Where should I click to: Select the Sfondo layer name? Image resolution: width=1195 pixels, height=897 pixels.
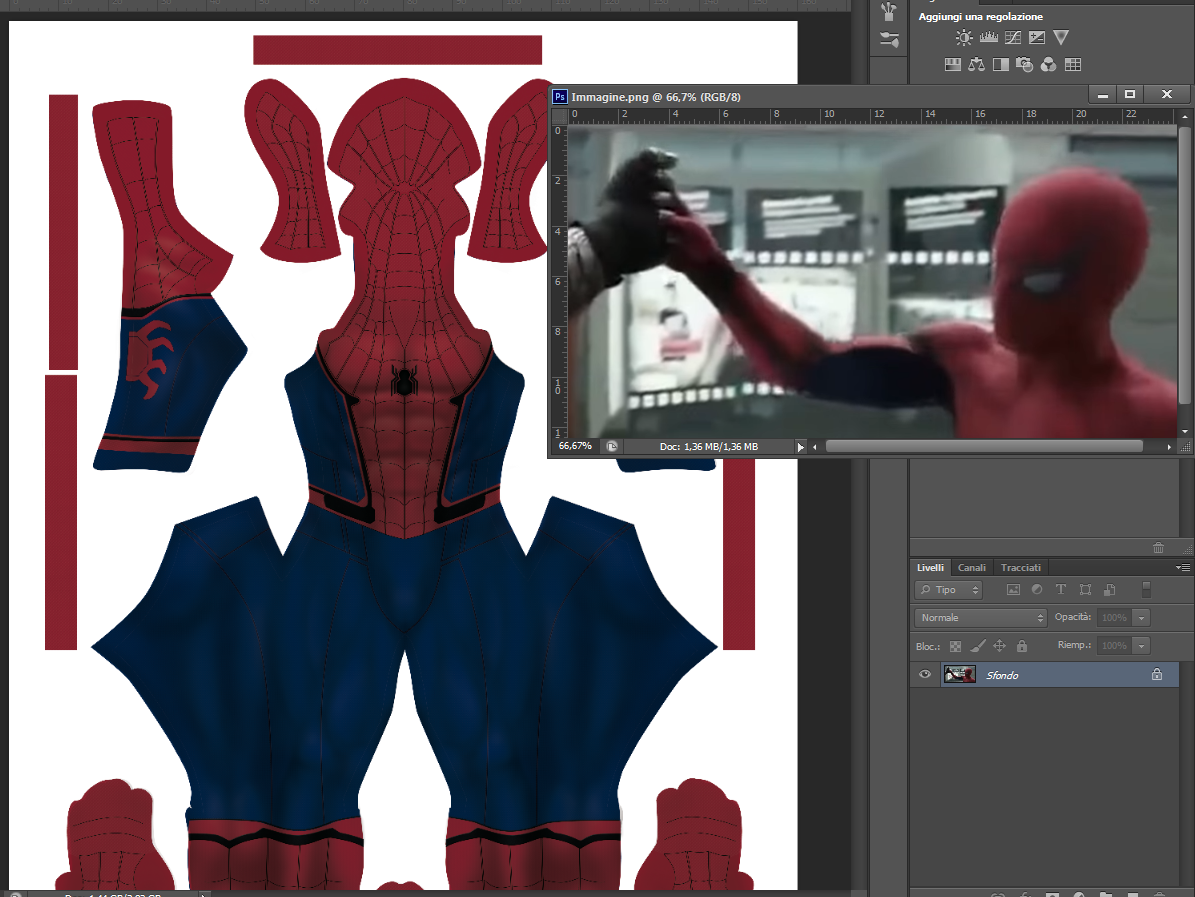[1002, 675]
